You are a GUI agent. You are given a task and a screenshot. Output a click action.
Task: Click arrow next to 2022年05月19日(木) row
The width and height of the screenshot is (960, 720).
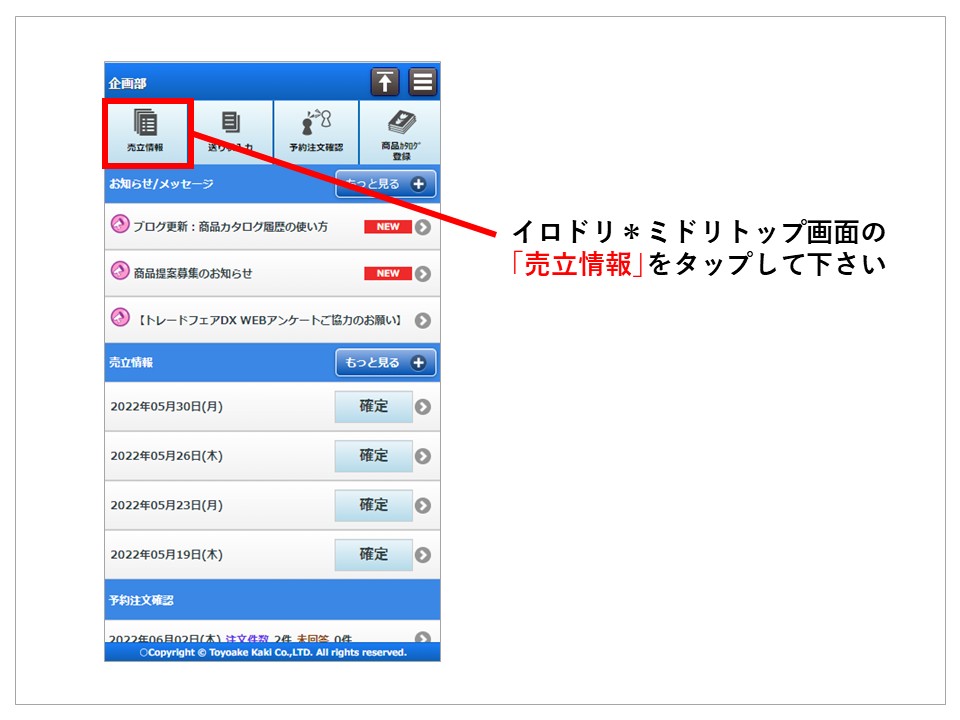[x=423, y=555]
